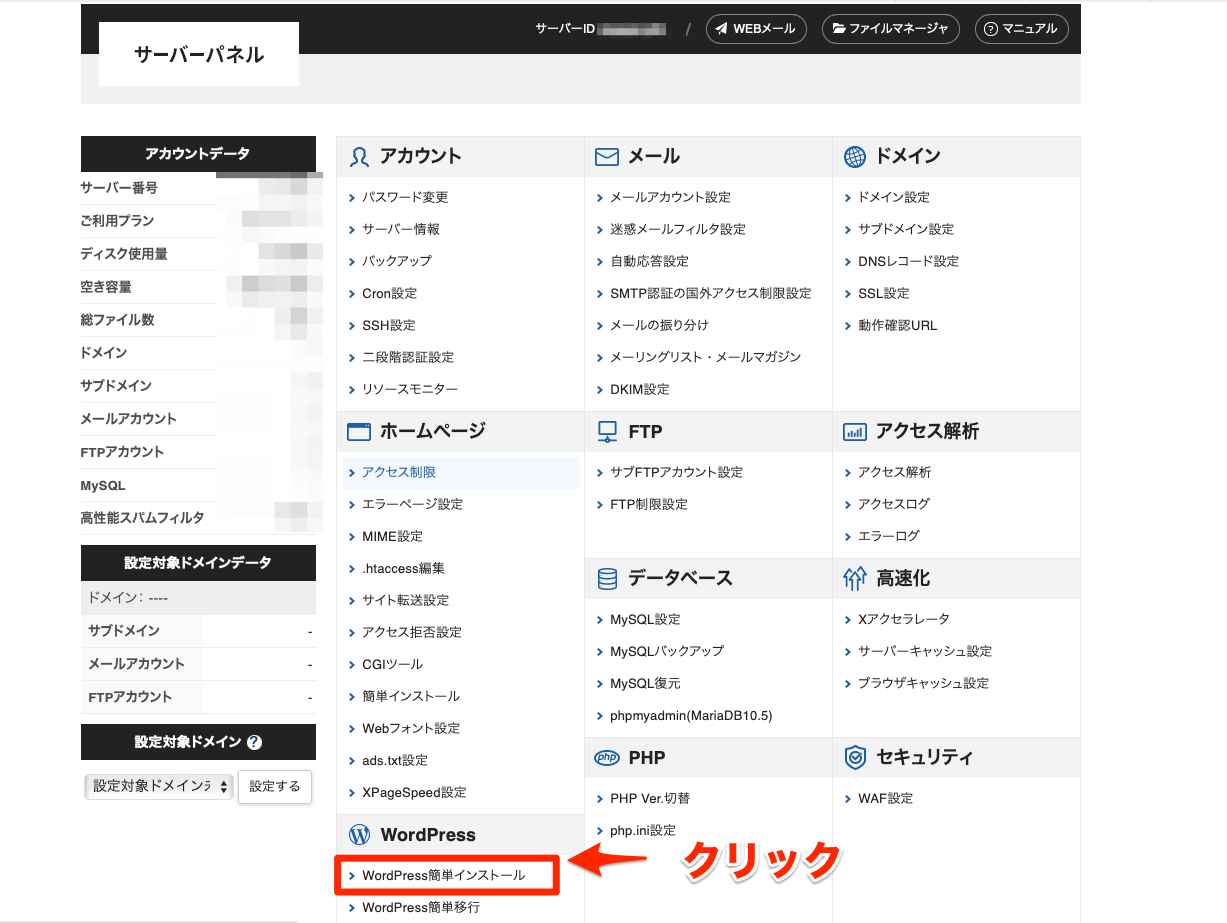Open the マニュアル button

[x=1021, y=29]
